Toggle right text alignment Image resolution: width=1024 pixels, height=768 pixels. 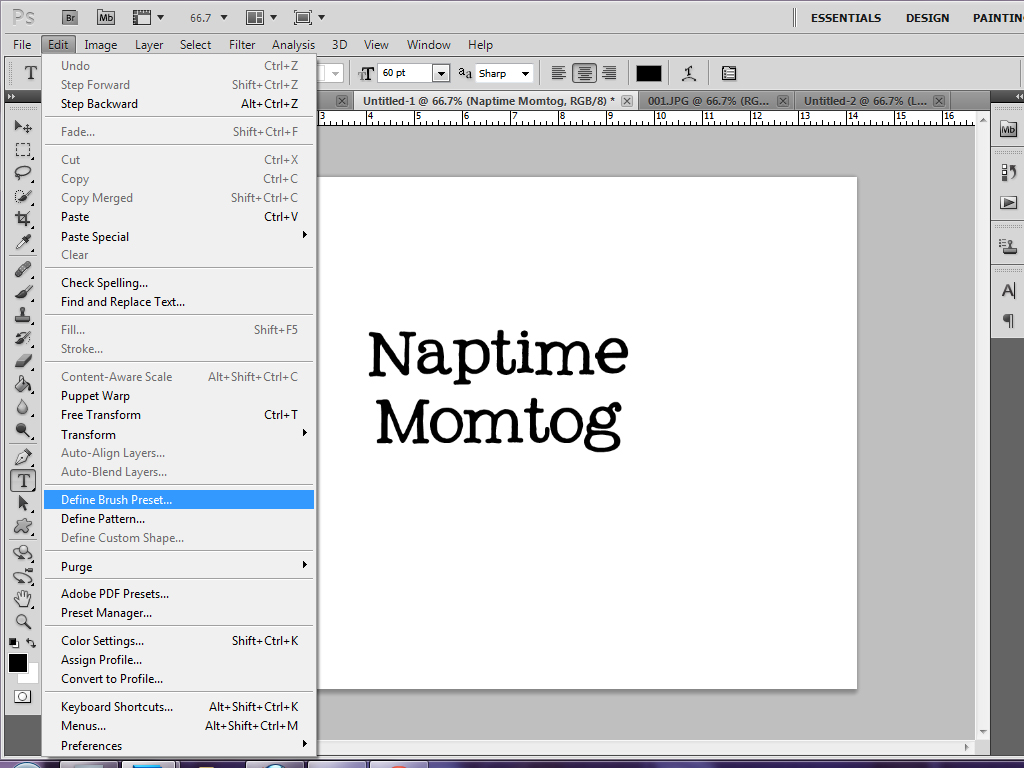click(x=609, y=73)
